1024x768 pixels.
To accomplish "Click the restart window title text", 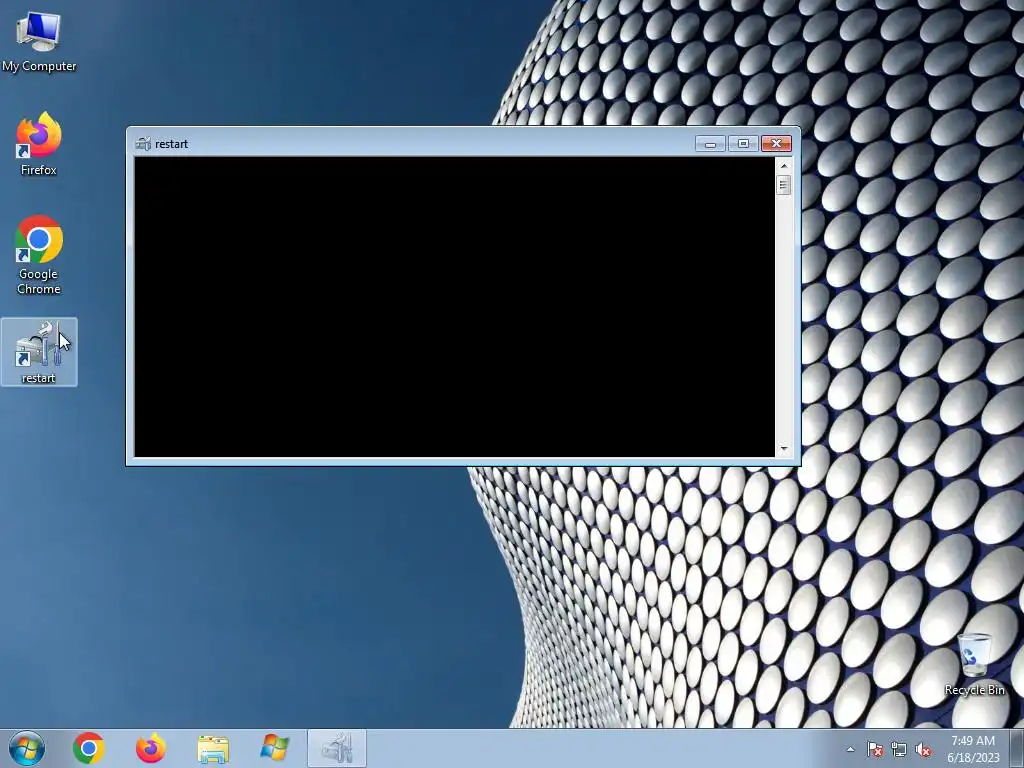I will click(172, 144).
